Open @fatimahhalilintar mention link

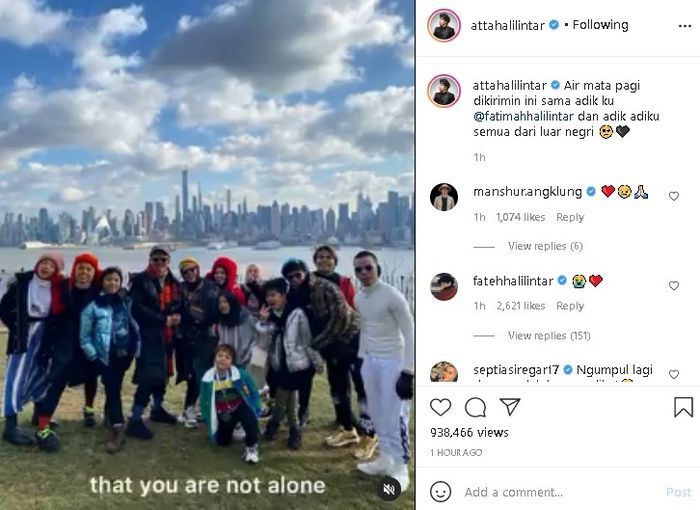[523, 116]
